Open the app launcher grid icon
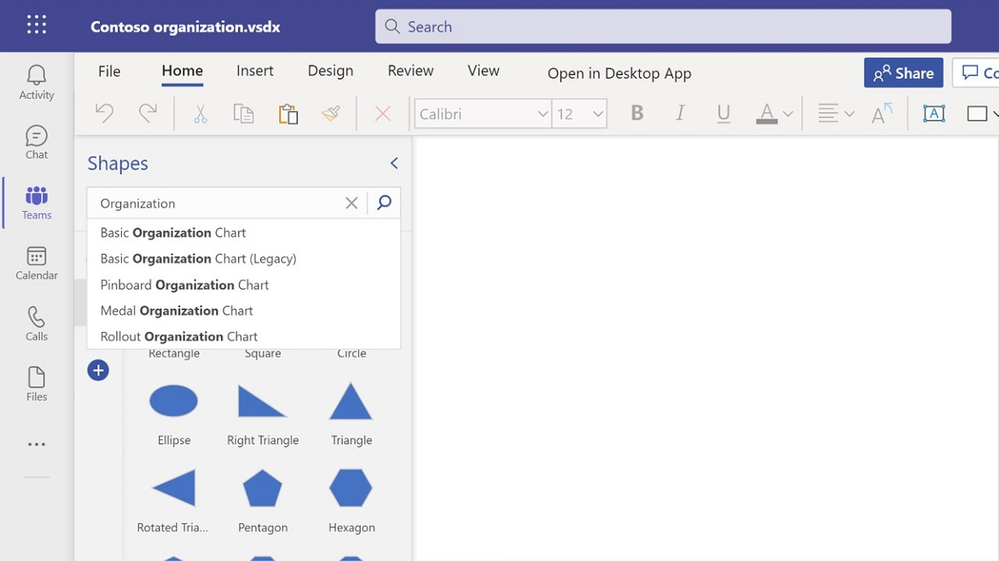The width and height of the screenshot is (999, 561). pos(36,25)
